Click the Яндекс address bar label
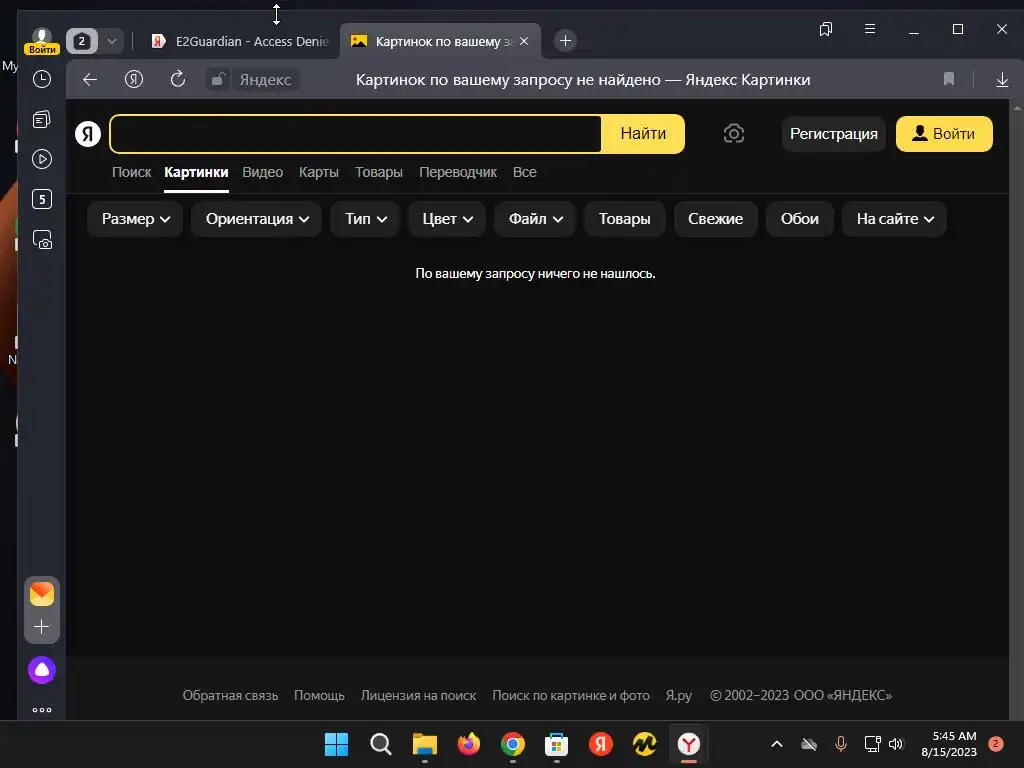The height and width of the screenshot is (768, 1024). (x=265, y=80)
